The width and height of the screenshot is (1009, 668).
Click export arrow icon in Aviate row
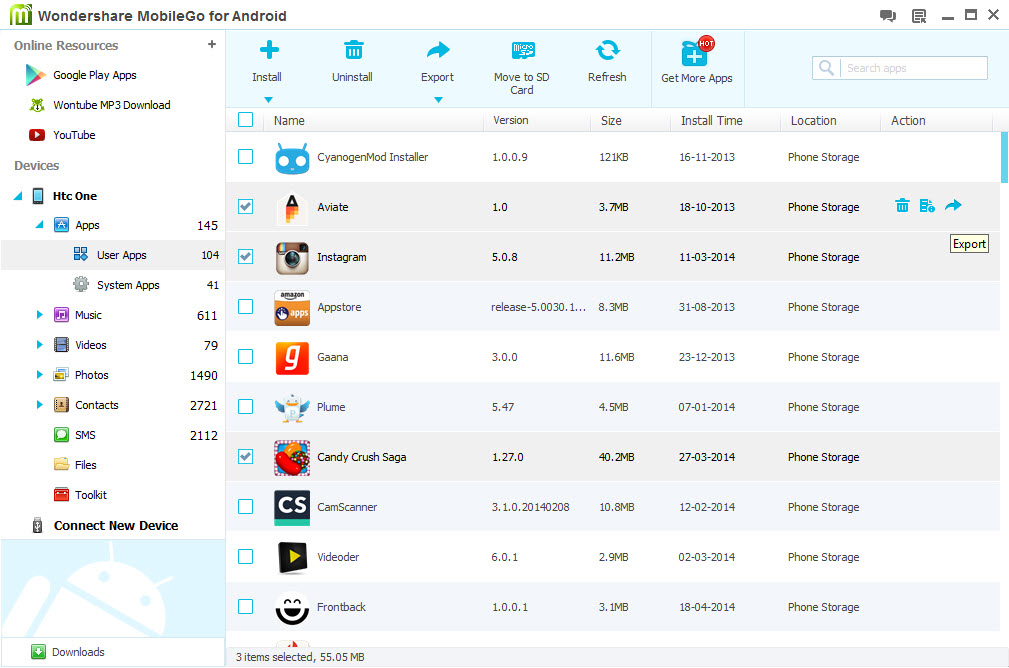tap(953, 205)
